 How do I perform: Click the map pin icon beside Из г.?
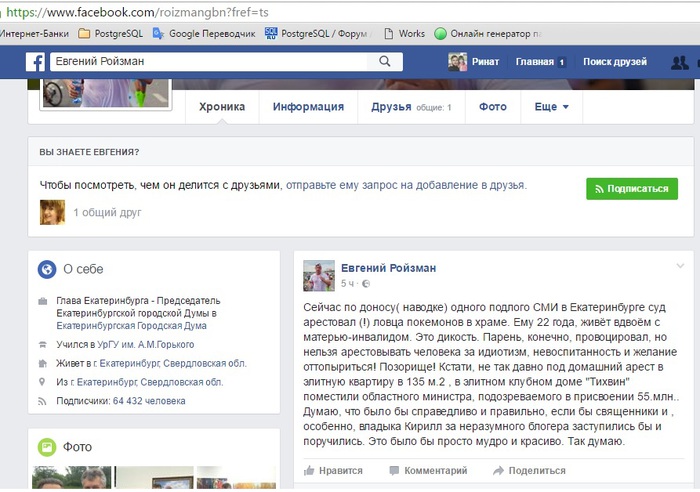coord(42,382)
